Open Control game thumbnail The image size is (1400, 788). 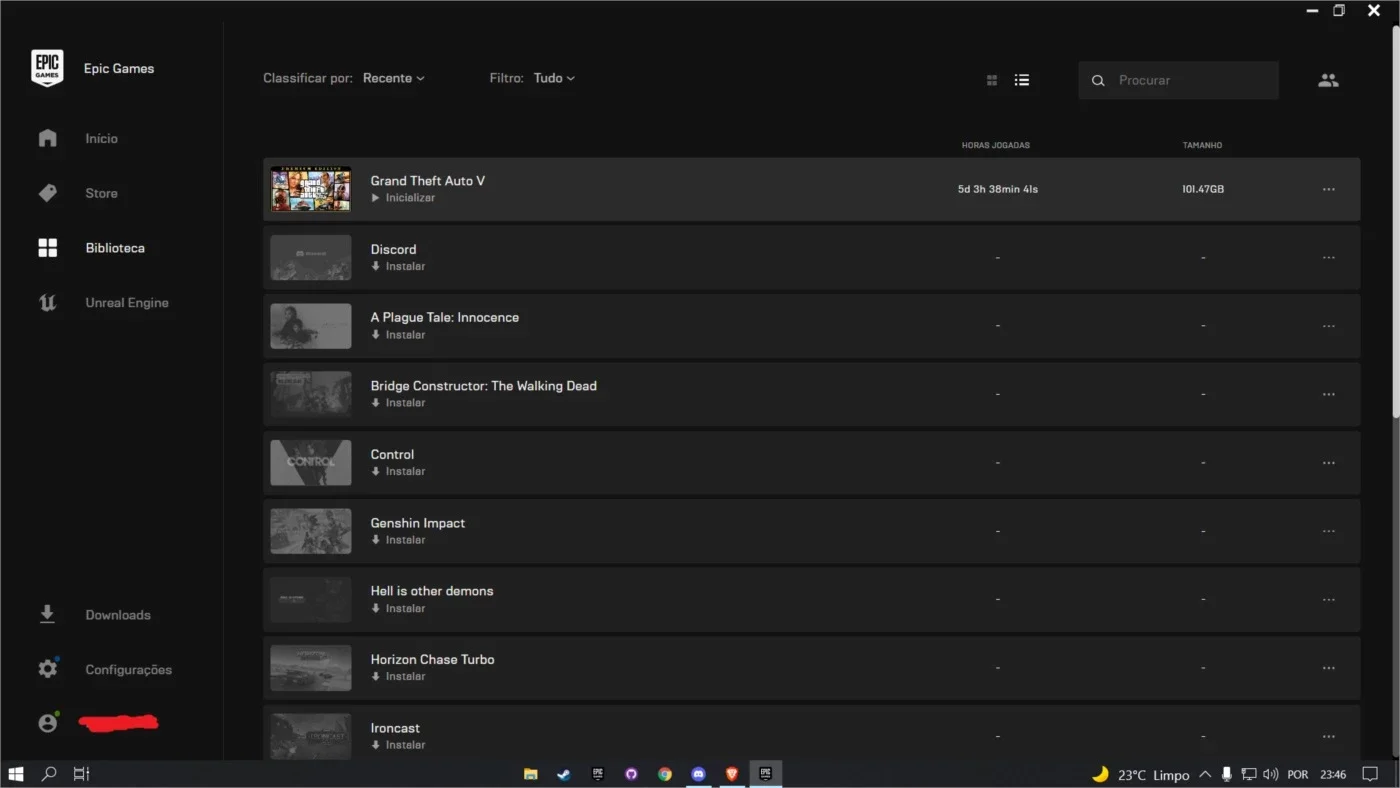[x=311, y=463]
